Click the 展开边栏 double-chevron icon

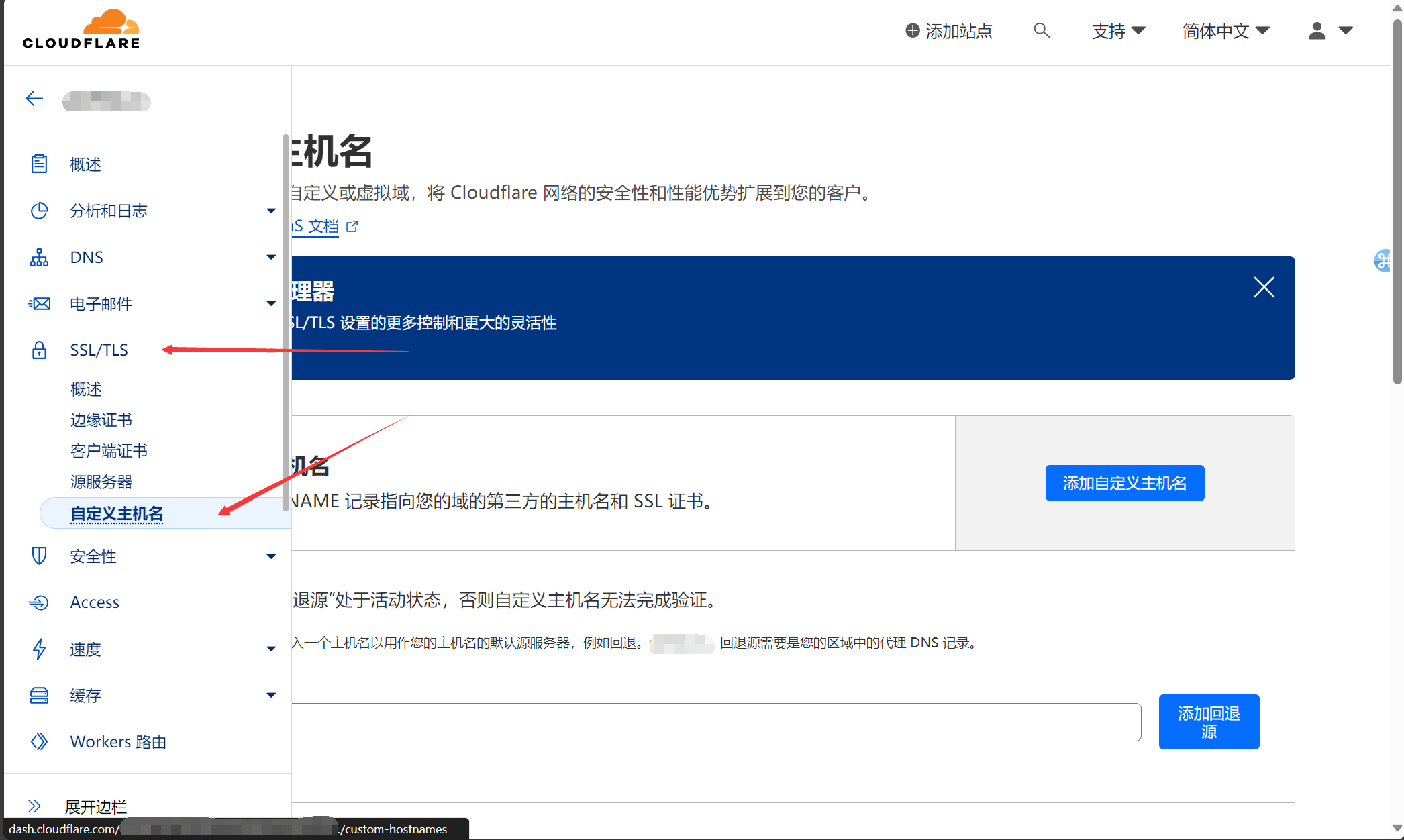34,806
